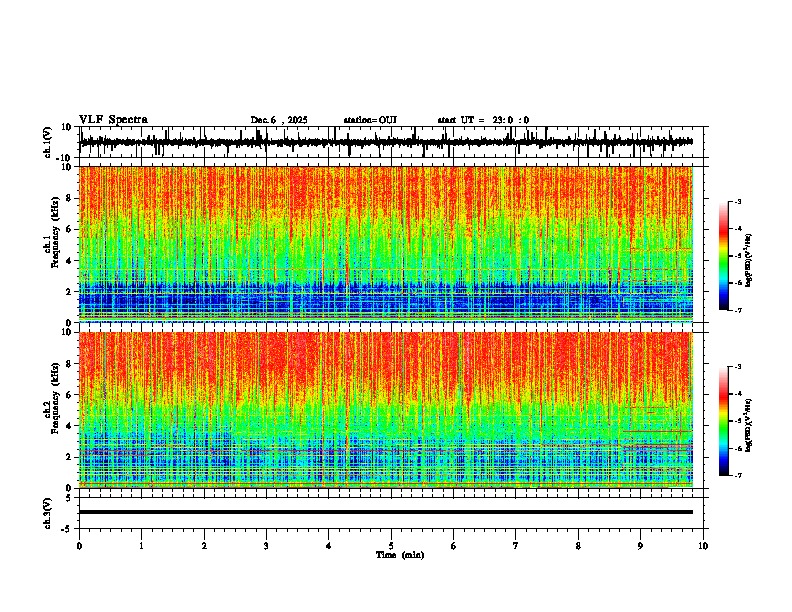Screen dimensions: 792x612
Task: Click the ch.1 colorbar log(PSD) label
Action: click(748, 261)
